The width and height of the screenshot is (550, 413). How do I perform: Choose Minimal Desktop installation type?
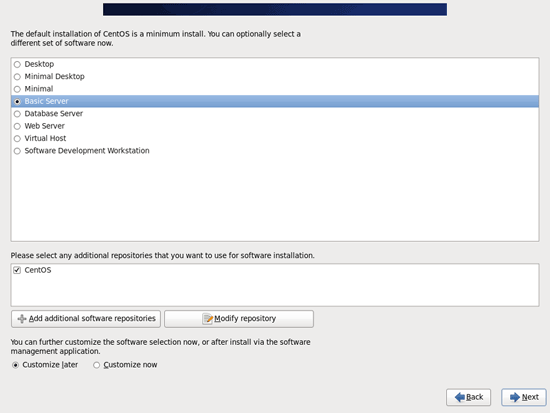[17, 77]
